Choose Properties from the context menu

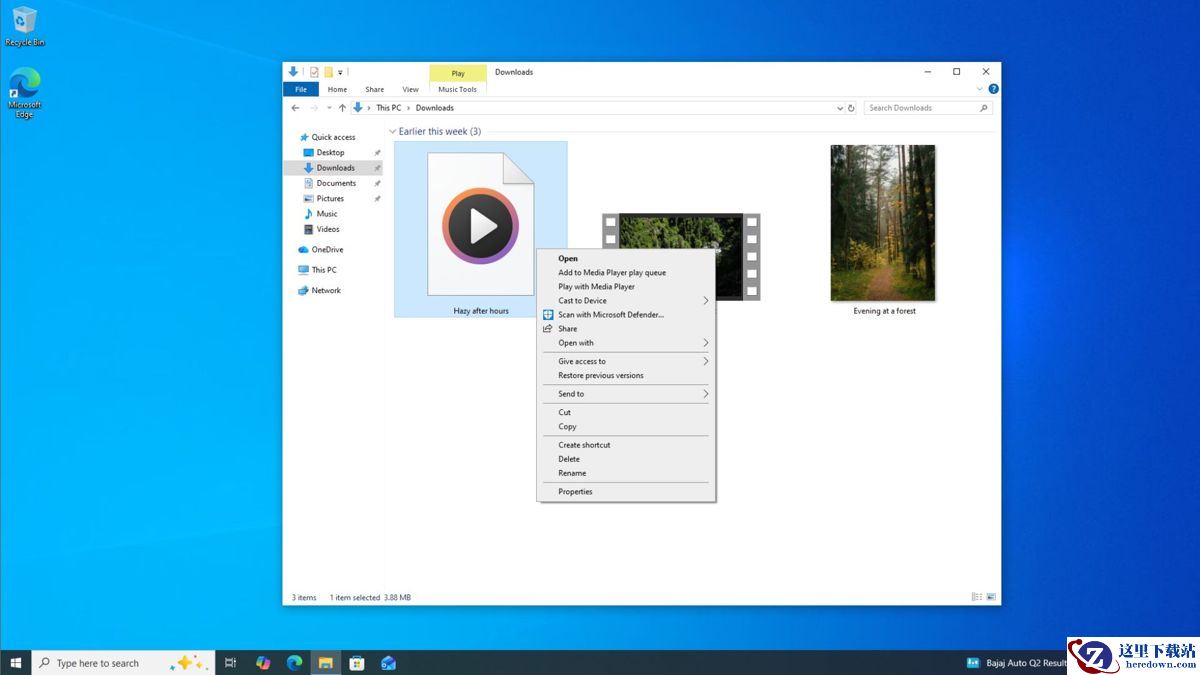pos(575,492)
